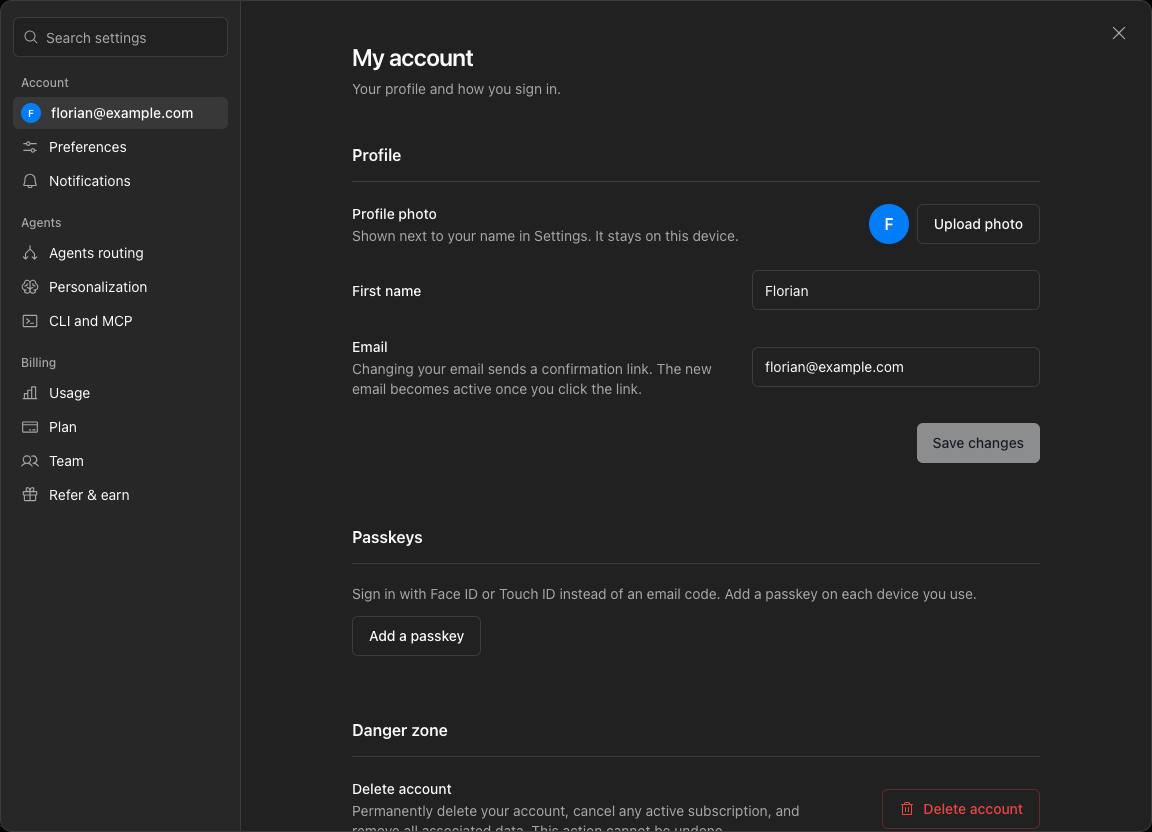
Task: Go to Notifications settings
Action: (120, 181)
